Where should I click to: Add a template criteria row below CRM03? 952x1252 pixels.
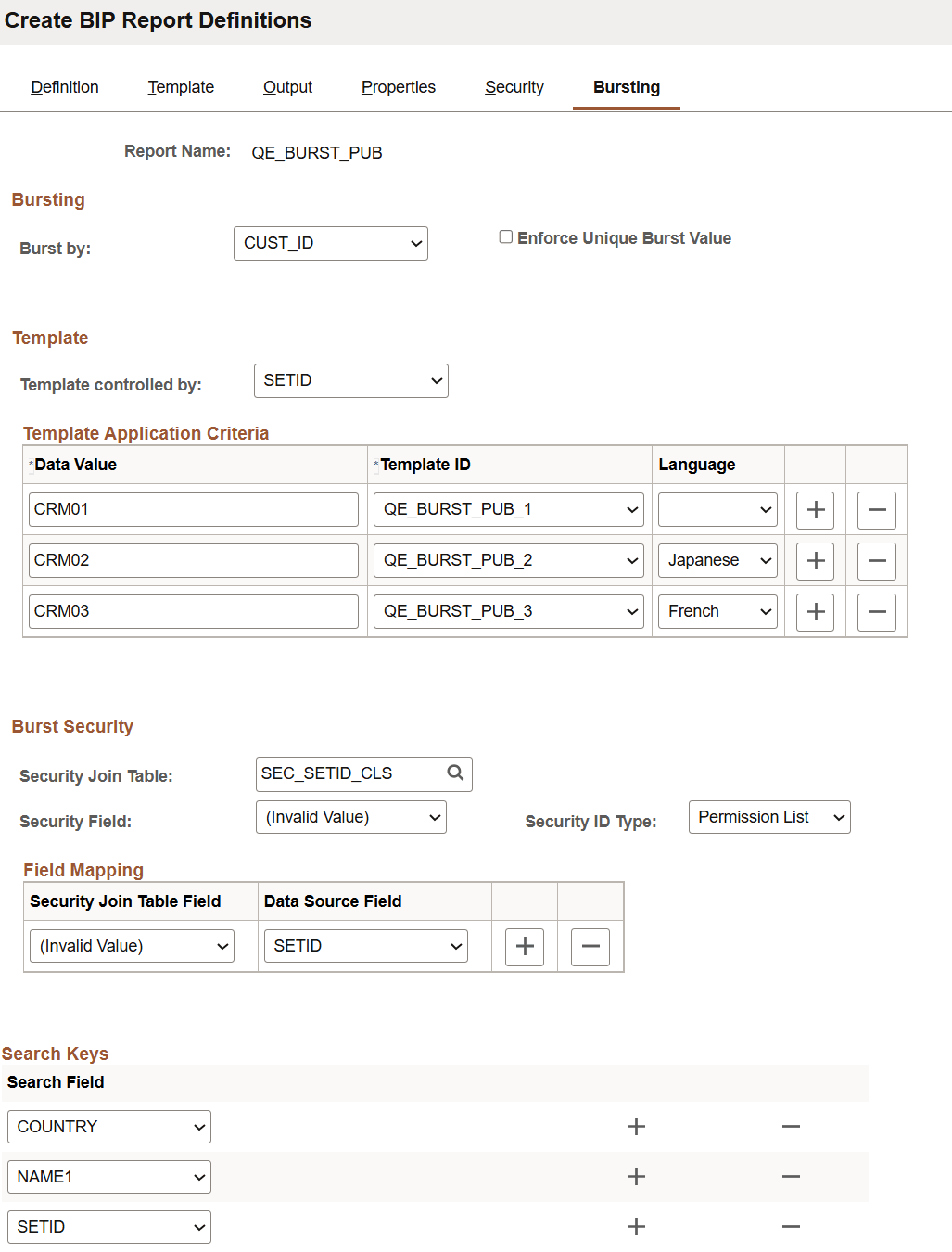(814, 611)
